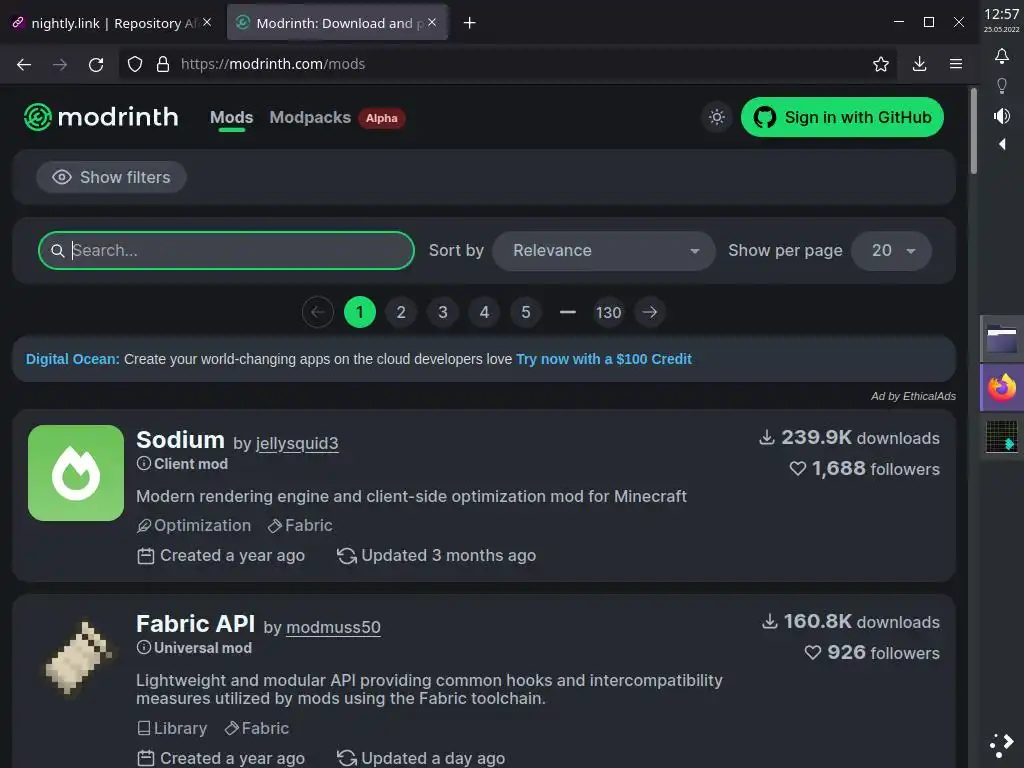
Task: Sign in with GitHub
Action: pos(842,117)
